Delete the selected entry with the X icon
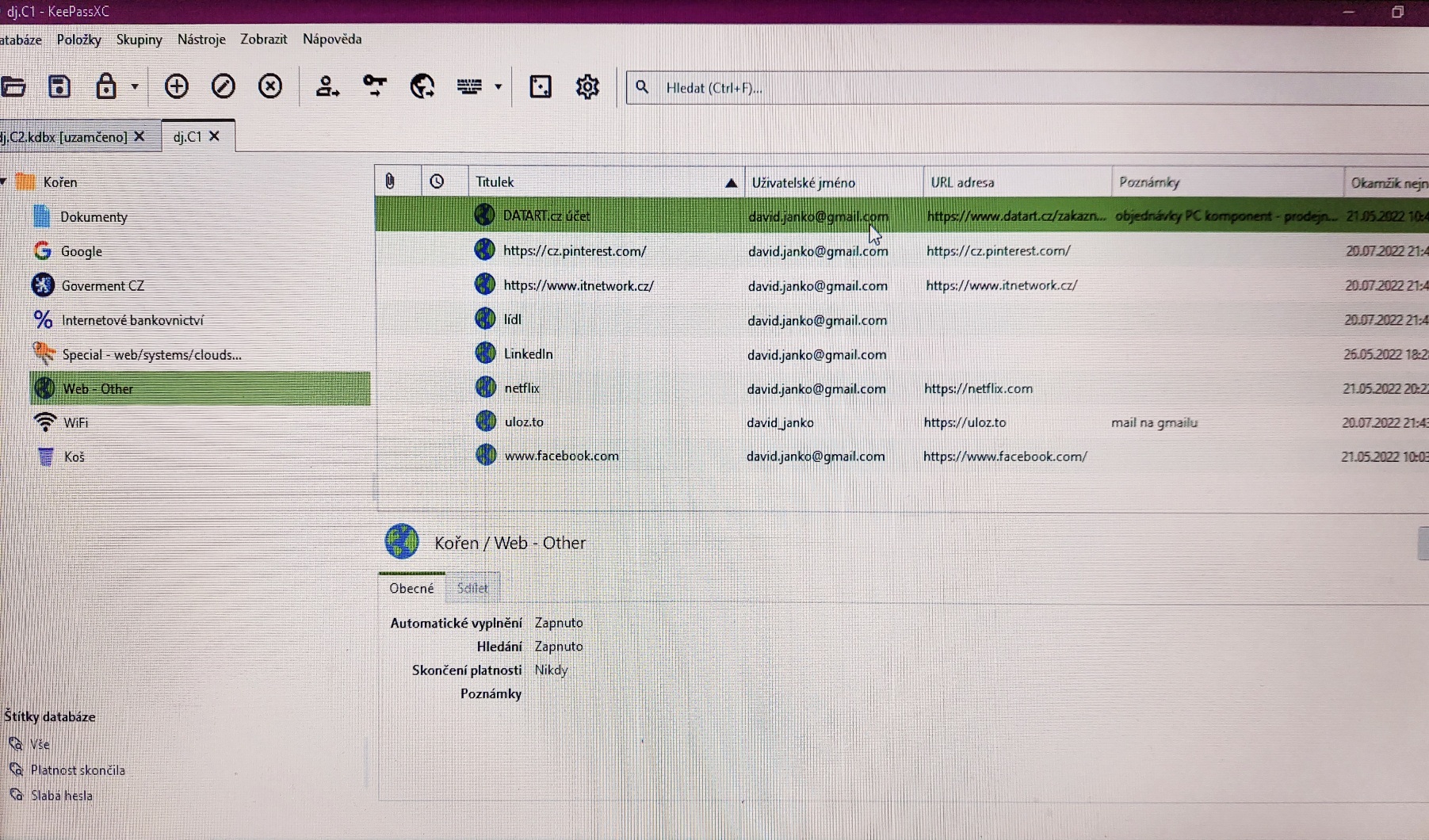 click(x=270, y=86)
